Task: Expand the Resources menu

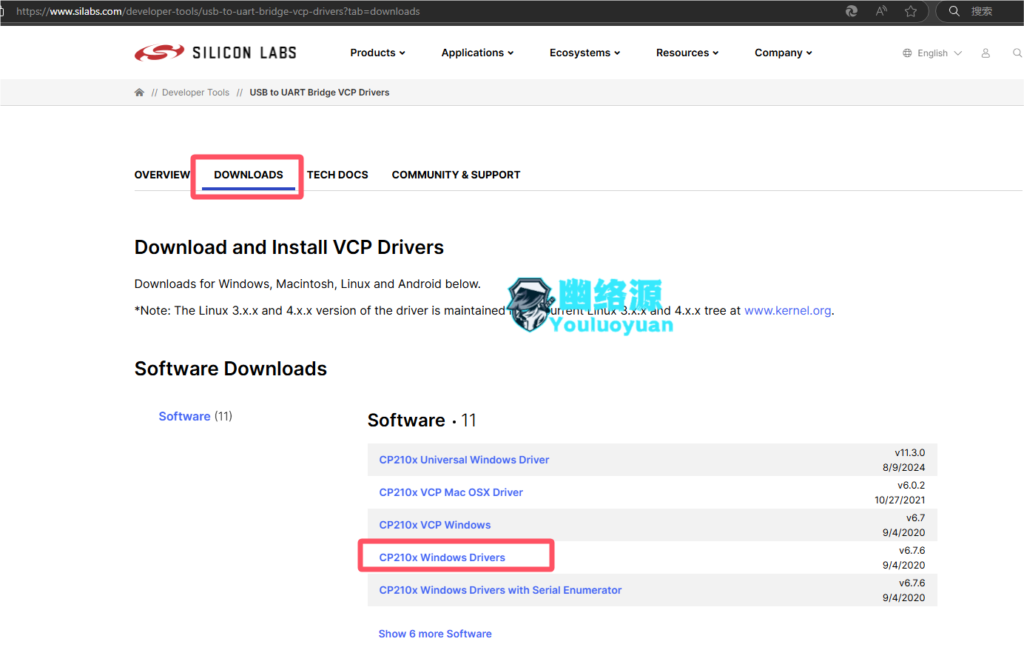Action: [x=687, y=52]
